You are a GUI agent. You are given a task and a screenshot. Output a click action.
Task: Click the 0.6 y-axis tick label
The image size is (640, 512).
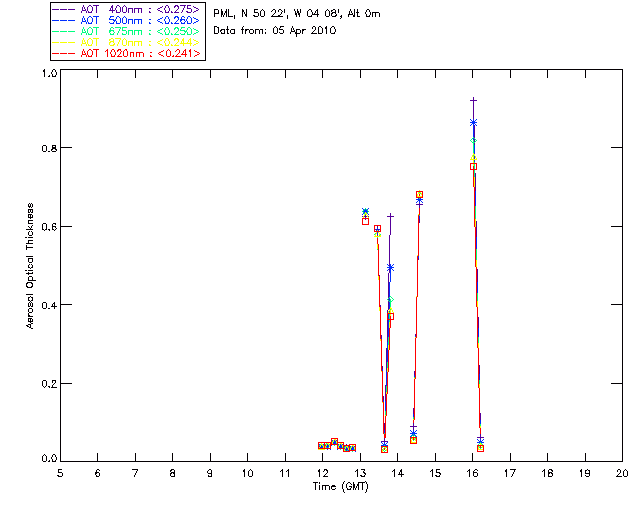coord(49,227)
